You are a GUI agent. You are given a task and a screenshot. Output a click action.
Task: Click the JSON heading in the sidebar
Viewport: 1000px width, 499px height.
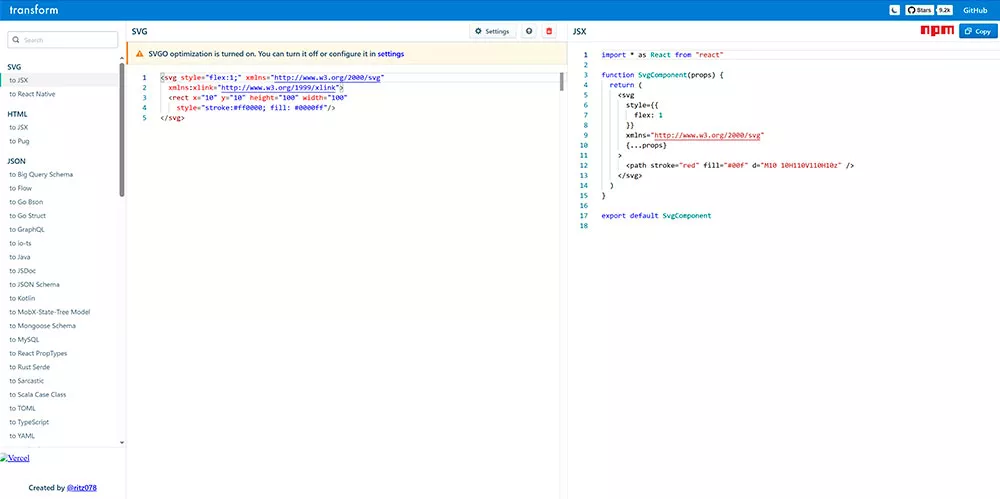[x=17, y=161]
